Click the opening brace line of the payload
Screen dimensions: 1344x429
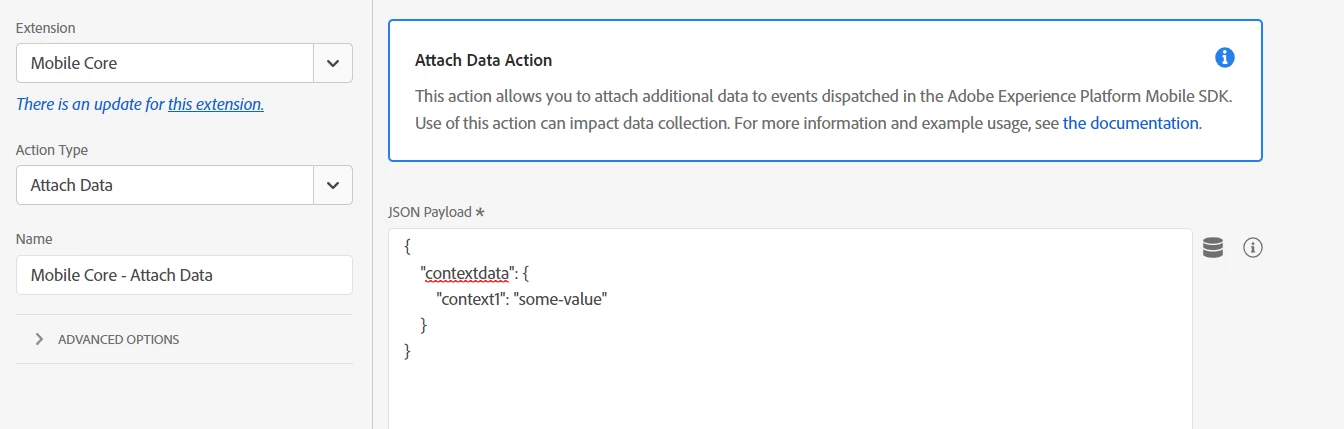pyautogui.click(x=408, y=246)
